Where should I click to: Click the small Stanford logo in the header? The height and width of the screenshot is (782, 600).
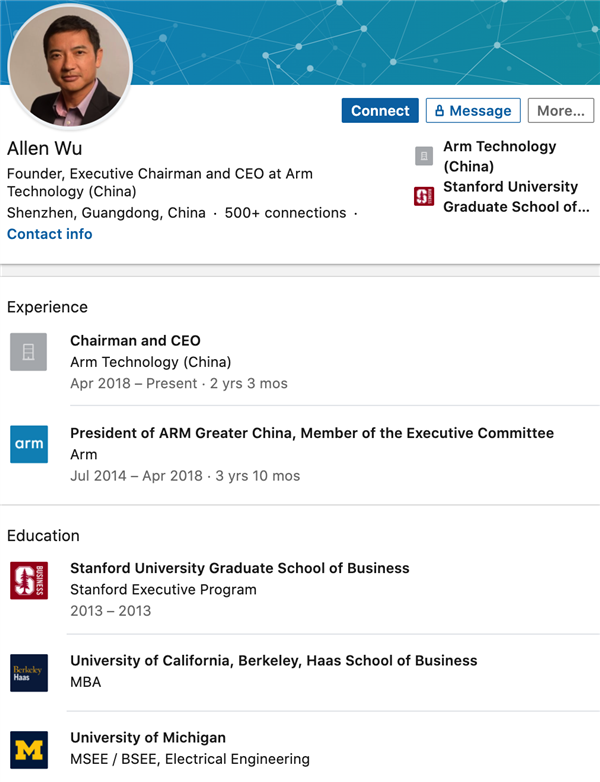click(424, 196)
